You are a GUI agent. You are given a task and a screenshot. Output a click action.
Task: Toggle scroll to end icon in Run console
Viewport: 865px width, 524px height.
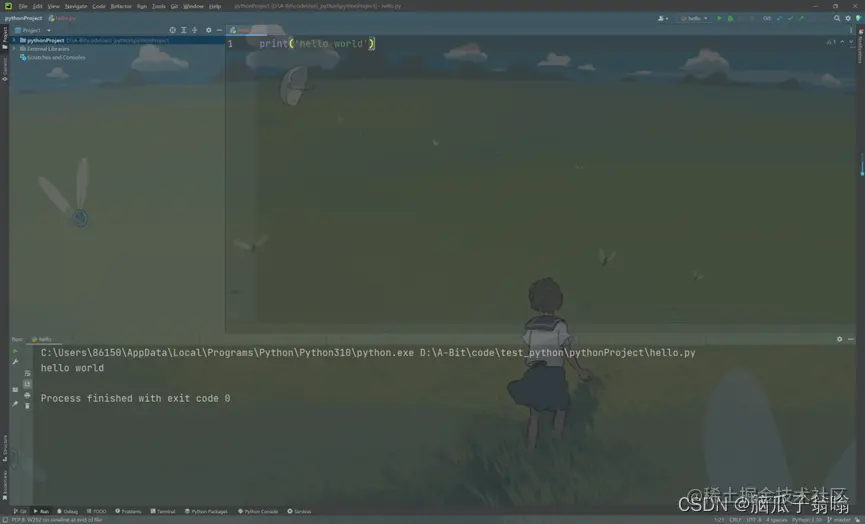tap(27, 384)
